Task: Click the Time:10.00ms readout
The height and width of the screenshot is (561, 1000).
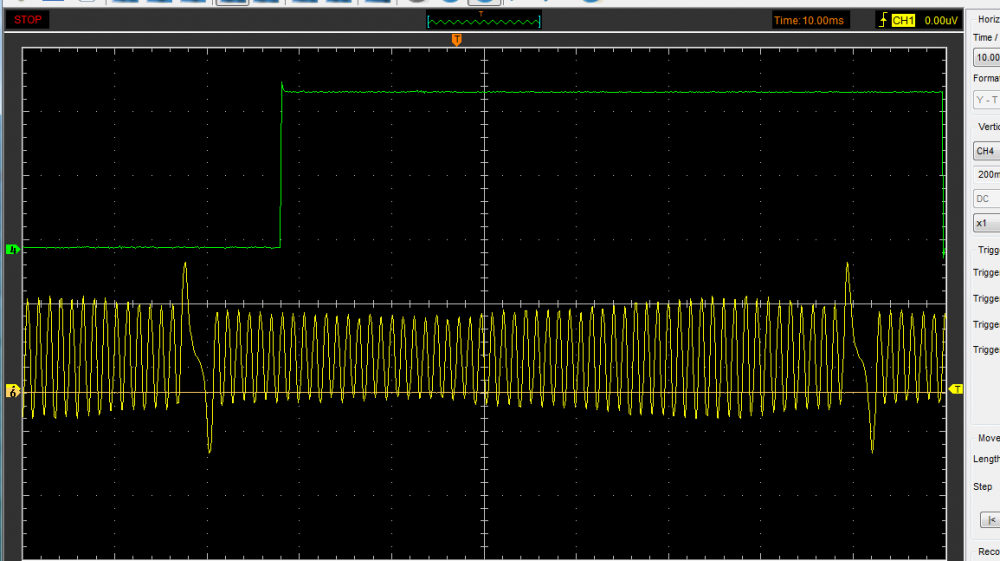Action: tap(810, 20)
